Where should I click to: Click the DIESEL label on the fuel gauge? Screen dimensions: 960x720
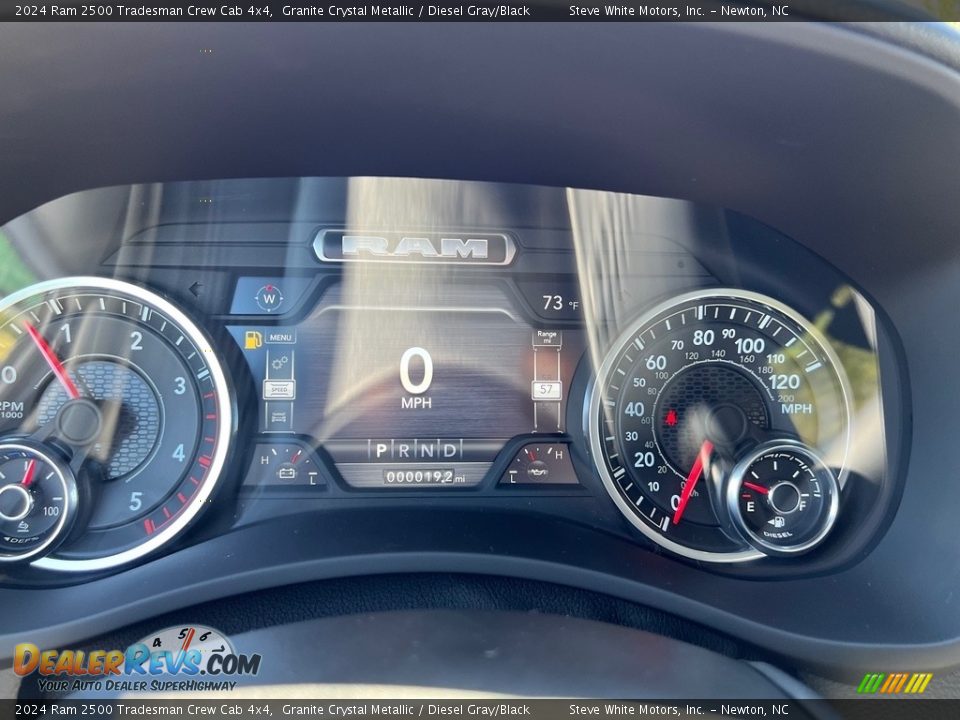778,535
